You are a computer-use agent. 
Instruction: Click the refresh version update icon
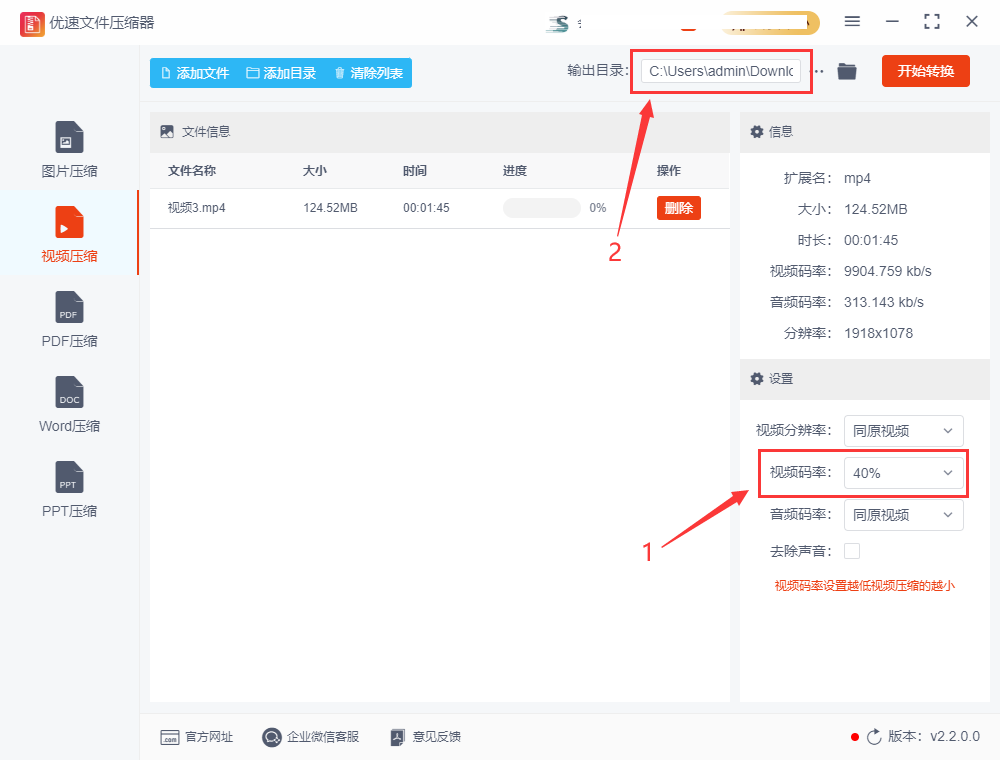tap(874, 737)
